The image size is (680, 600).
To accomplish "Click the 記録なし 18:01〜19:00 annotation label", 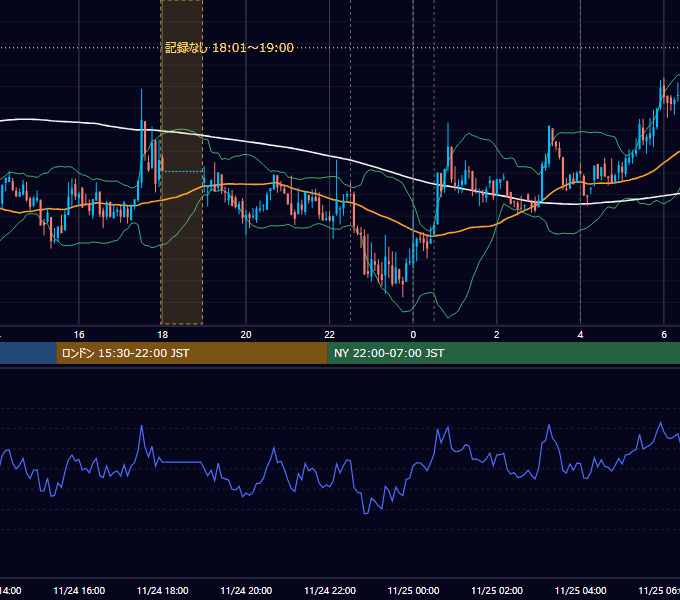I will pos(229,48).
